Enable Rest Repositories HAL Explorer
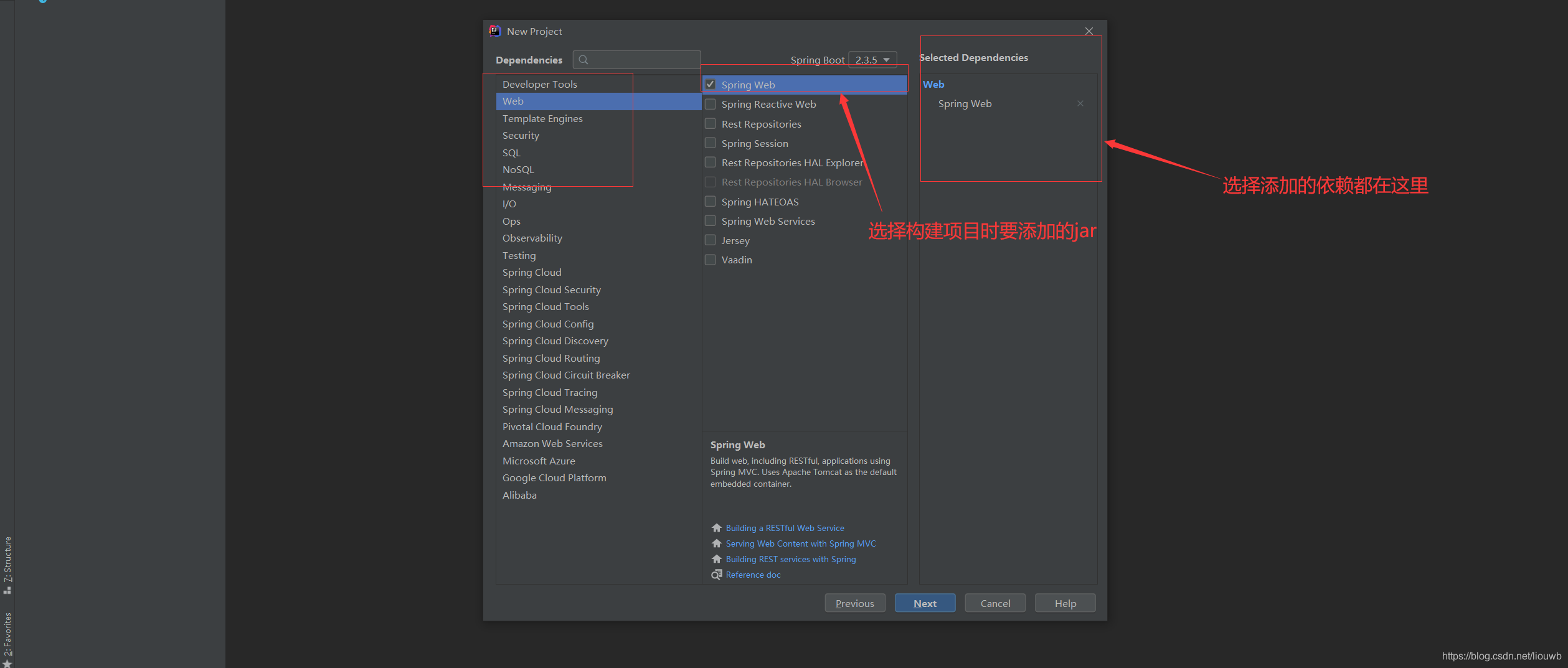1568x668 pixels. tap(710, 162)
